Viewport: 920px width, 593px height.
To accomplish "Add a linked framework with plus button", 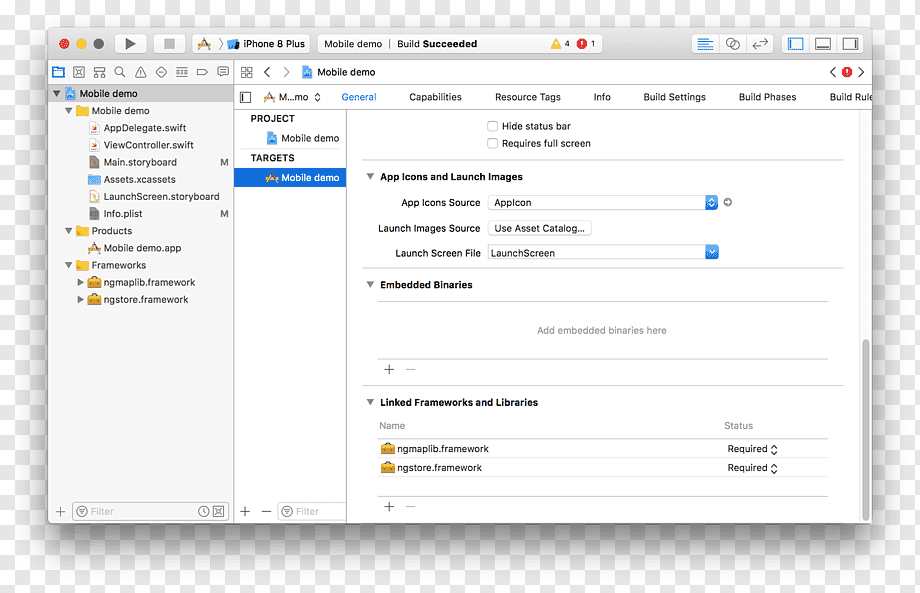I will coord(389,506).
